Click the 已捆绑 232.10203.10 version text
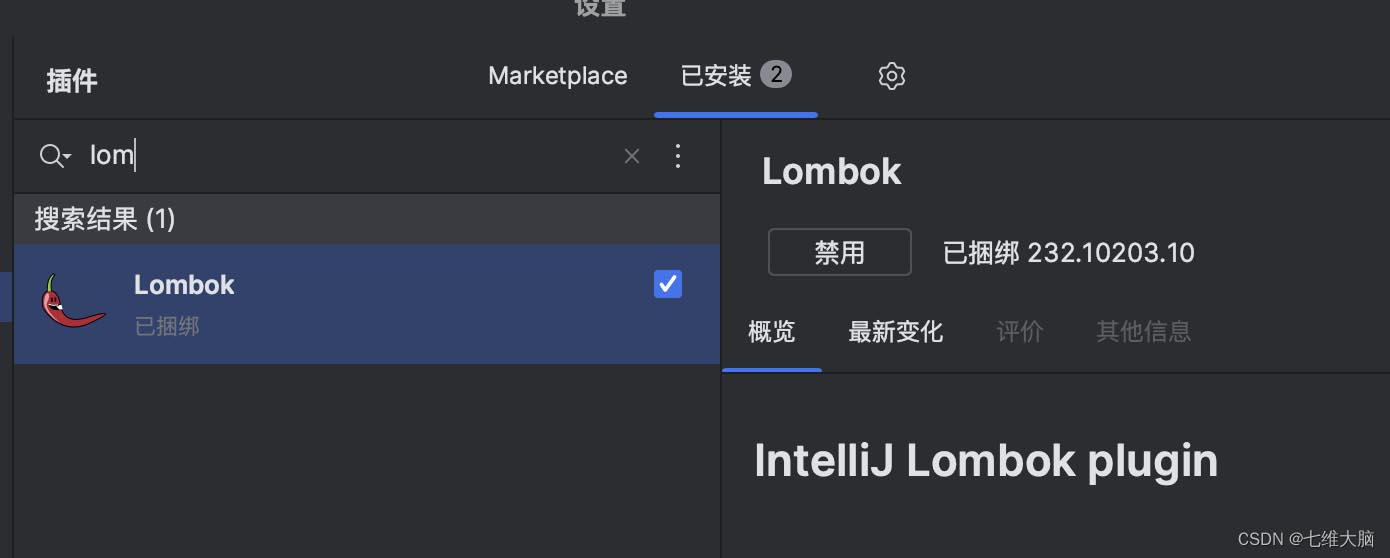1390x558 pixels. [x=1068, y=252]
